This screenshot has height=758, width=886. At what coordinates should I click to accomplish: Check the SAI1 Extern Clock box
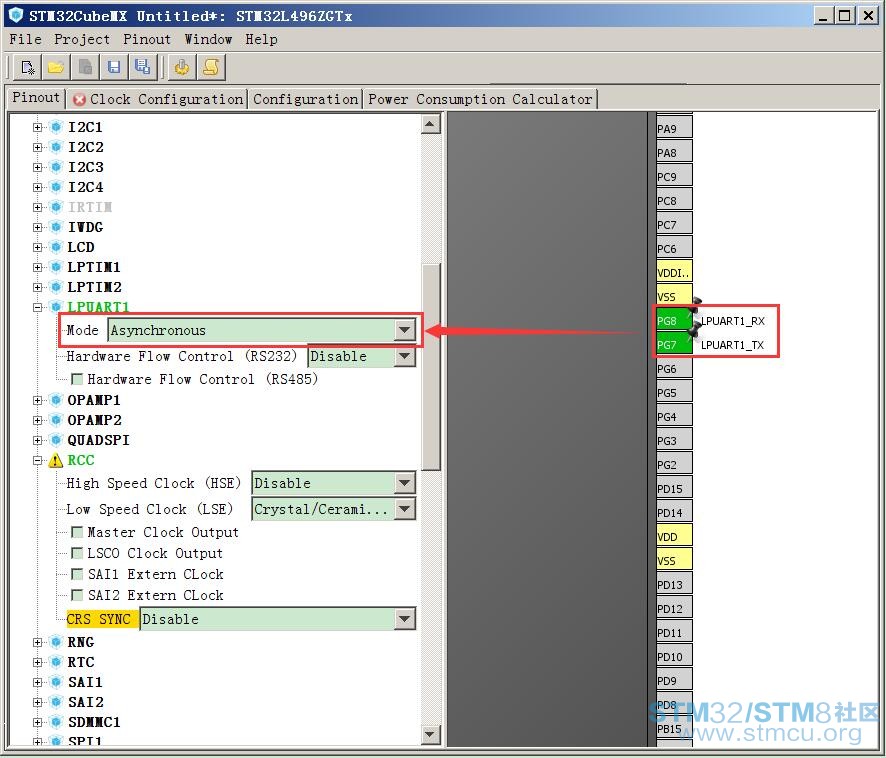click(x=77, y=574)
